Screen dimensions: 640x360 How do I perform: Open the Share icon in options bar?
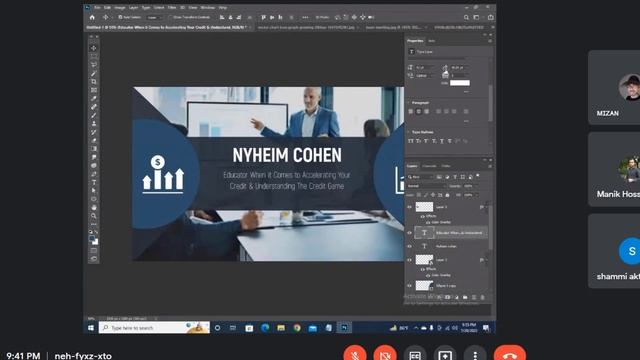pos(491,18)
